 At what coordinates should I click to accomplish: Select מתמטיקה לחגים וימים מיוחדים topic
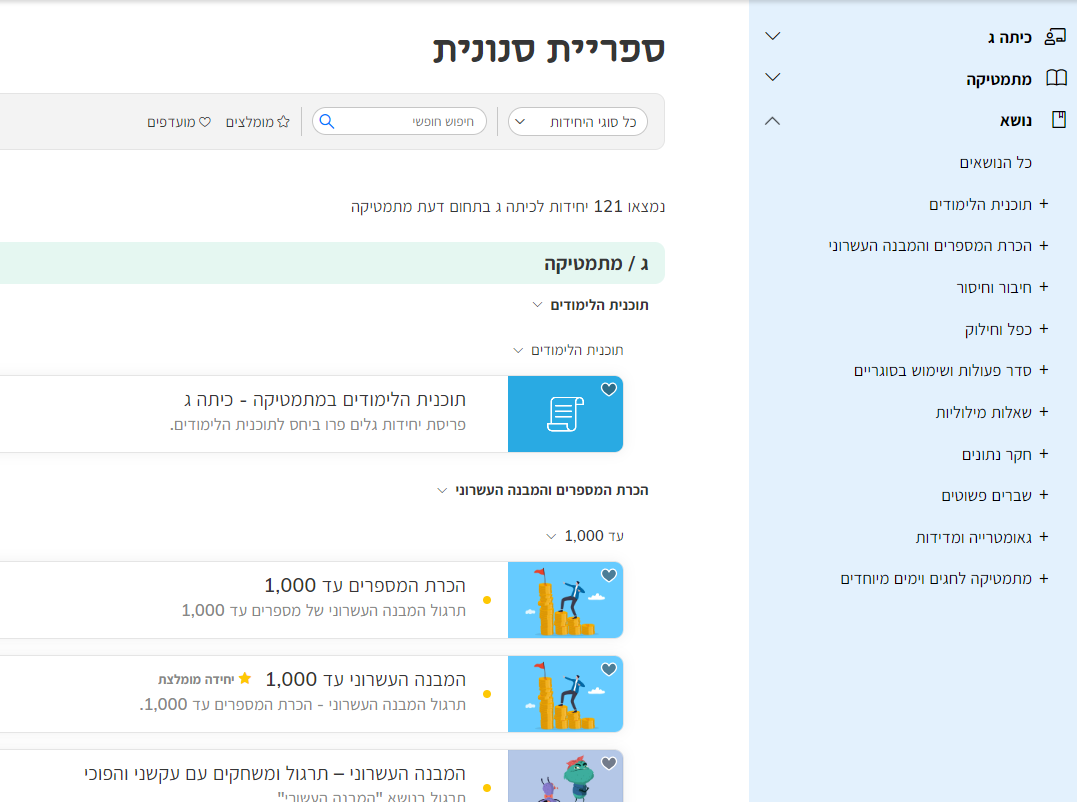pos(936,579)
